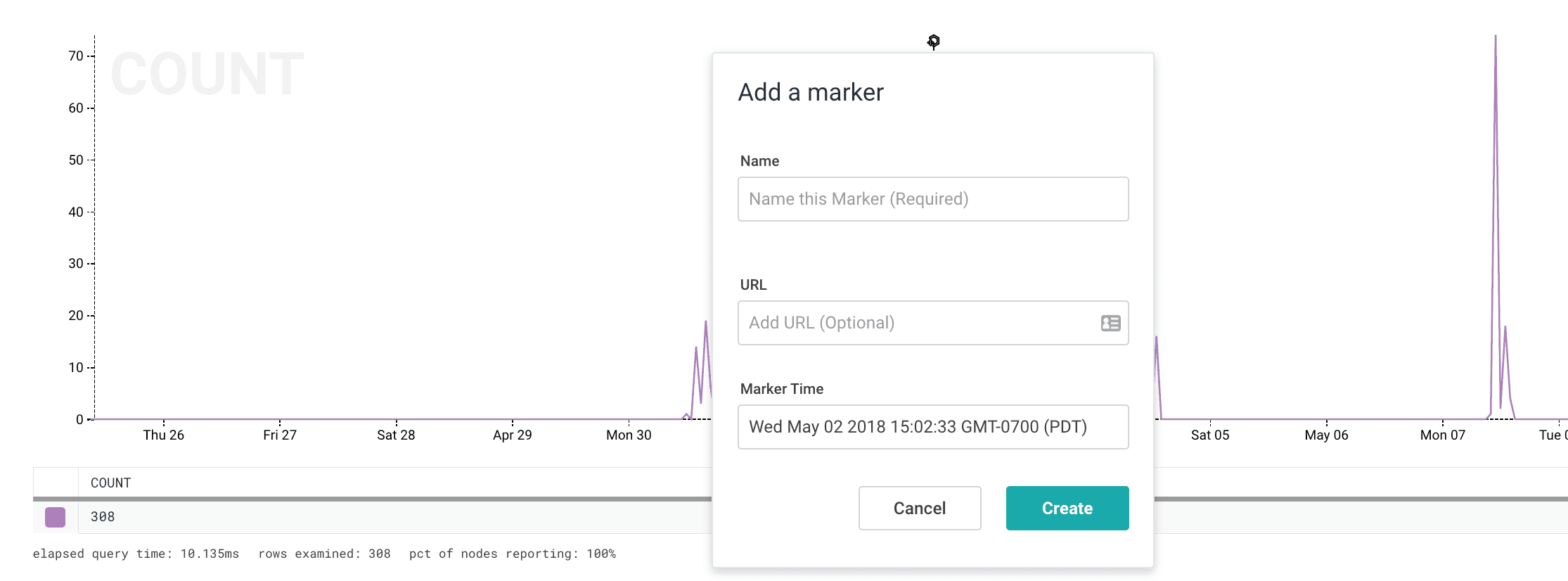Select the Marker Time value field
The width and height of the screenshot is (1568, 581).
coord(933,427)
